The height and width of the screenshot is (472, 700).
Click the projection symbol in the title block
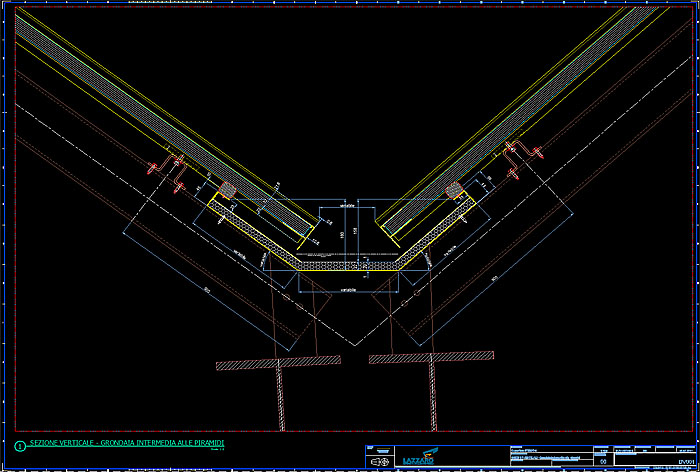379,462
